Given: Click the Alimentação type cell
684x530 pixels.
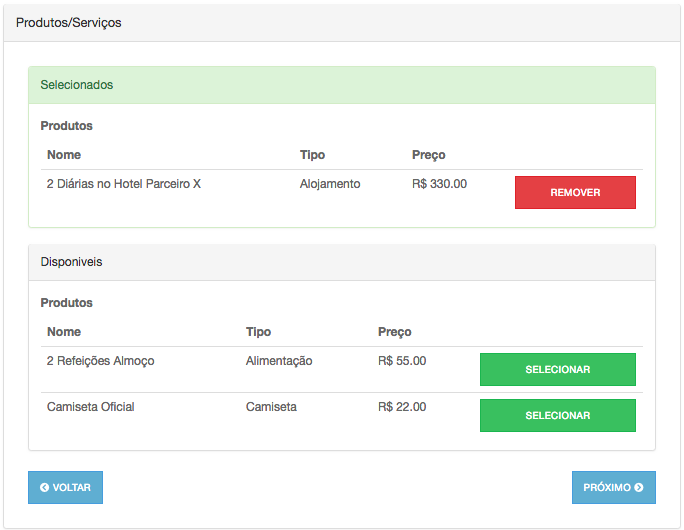Looking at the screenshot, I should (279, 361).
